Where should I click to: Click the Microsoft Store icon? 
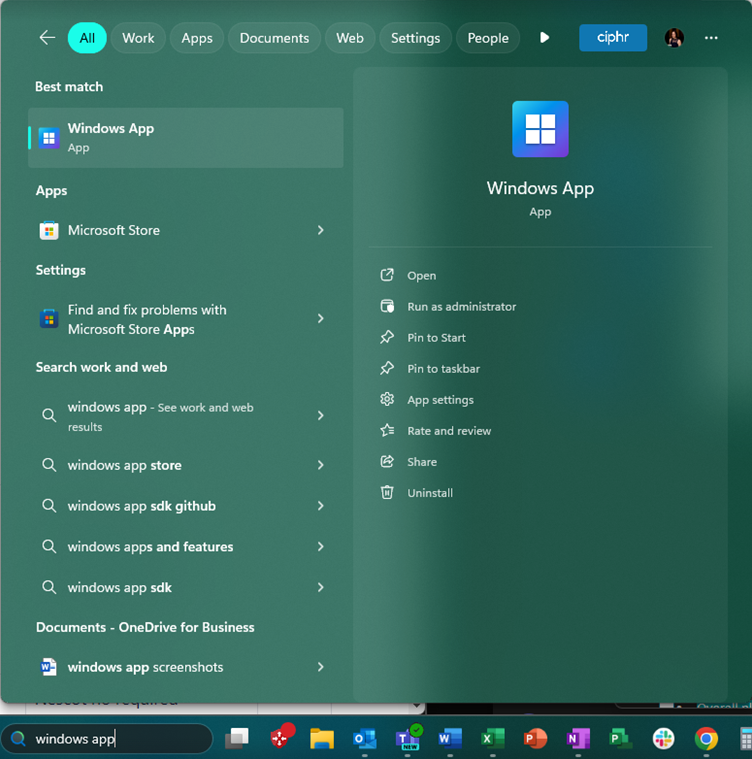pos(49,230)
